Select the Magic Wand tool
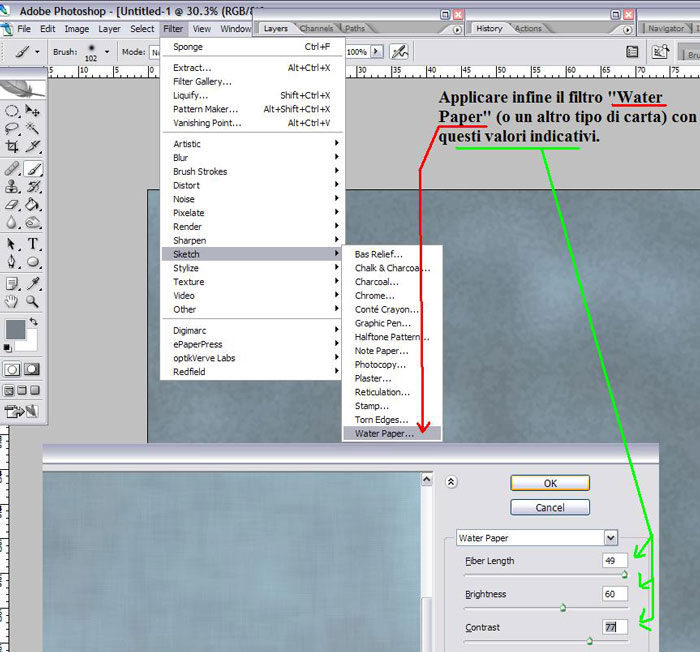The width and height of the screenshot is (700, 652). coord(32,129)
